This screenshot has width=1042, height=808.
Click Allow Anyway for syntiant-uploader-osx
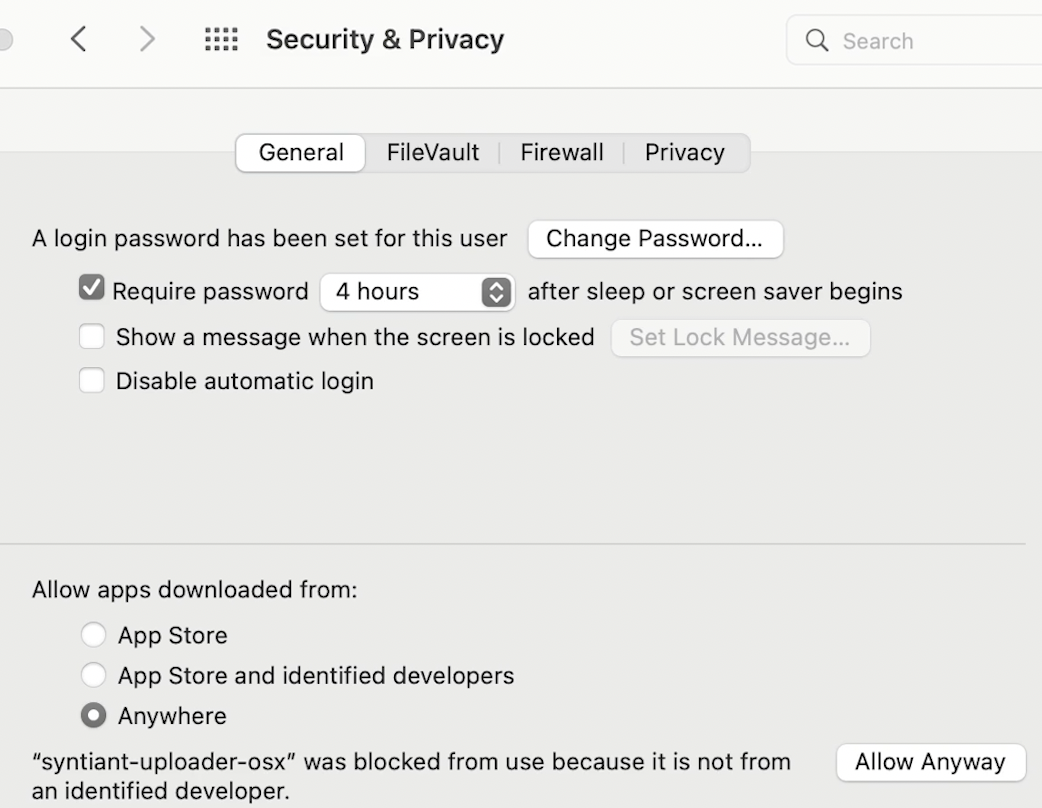point(930,762)
